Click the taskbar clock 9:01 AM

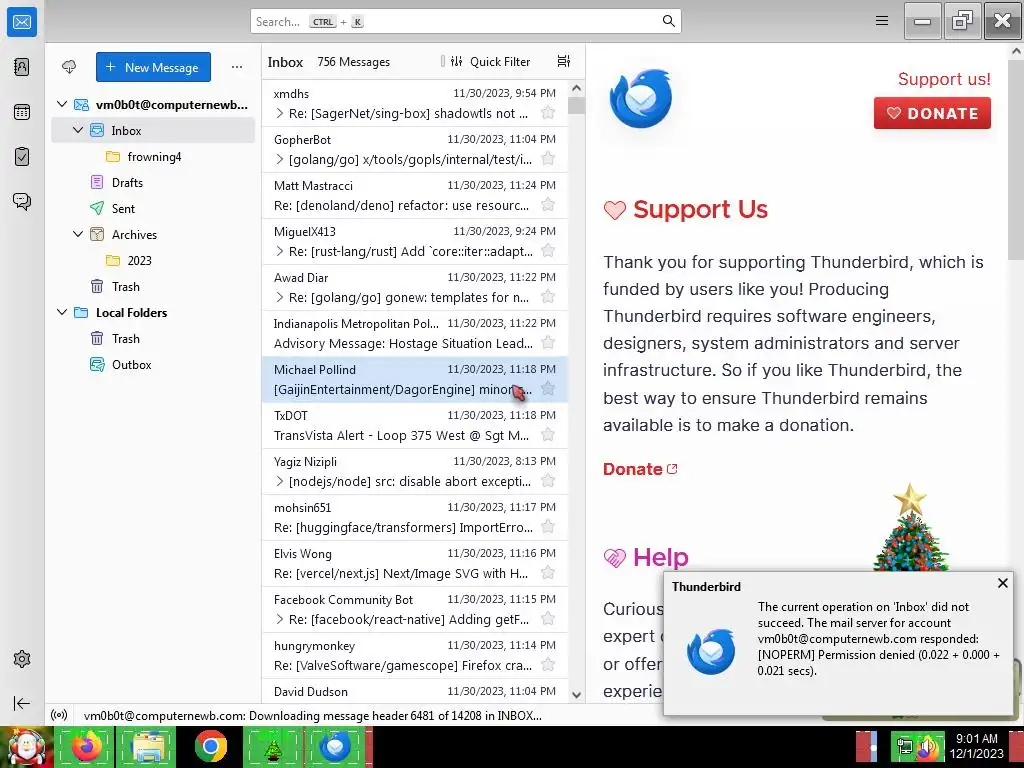(x=976, y=739)
